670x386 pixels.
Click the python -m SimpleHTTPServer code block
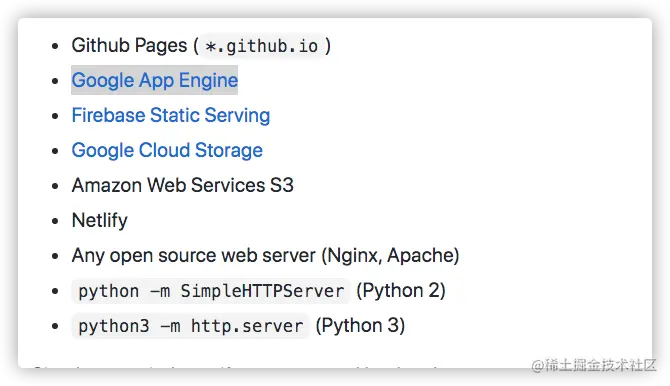click(211, 291)
